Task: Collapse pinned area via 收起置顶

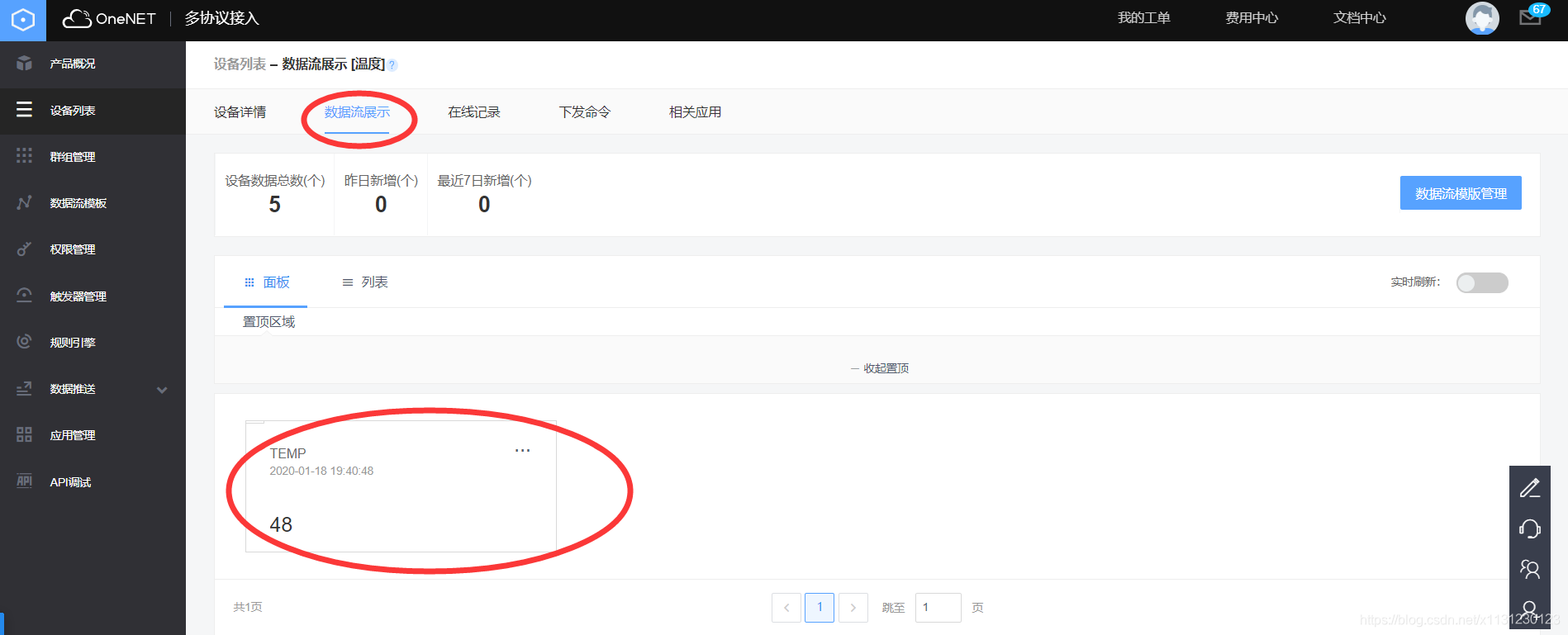Action: coord(880,368)
